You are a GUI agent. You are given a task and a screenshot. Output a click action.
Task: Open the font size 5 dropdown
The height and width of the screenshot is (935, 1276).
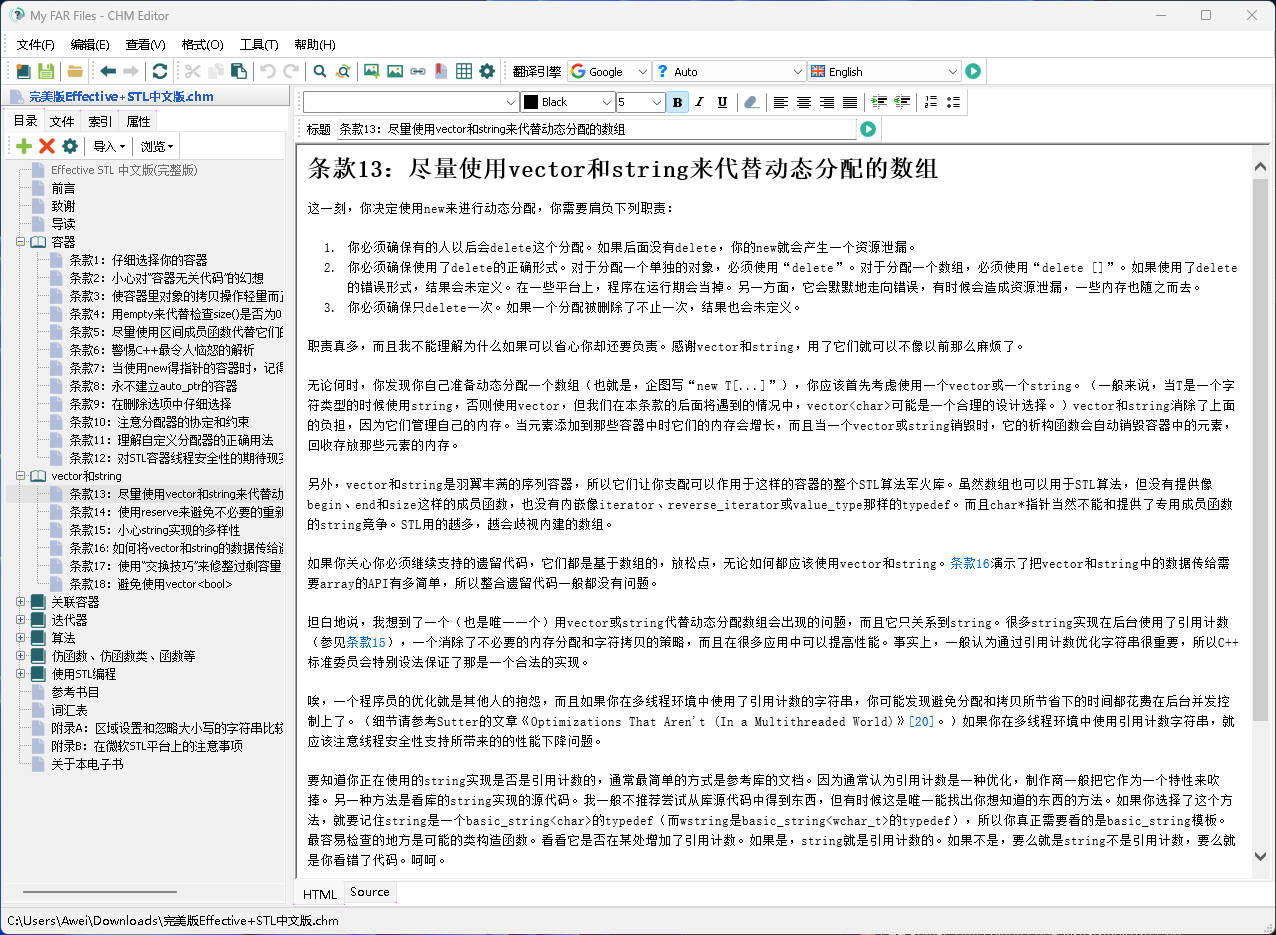tap(640, 102)
